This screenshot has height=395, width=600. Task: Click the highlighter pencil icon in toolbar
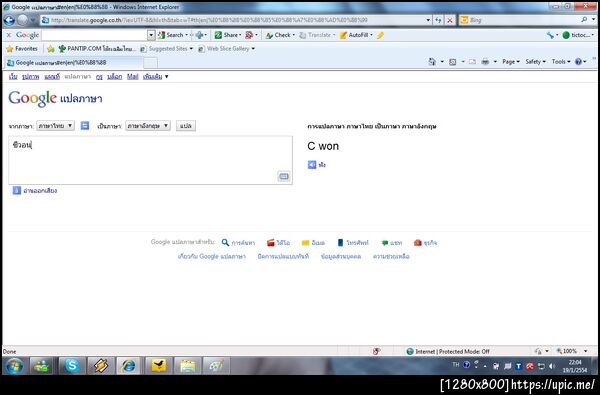point(380,35)
